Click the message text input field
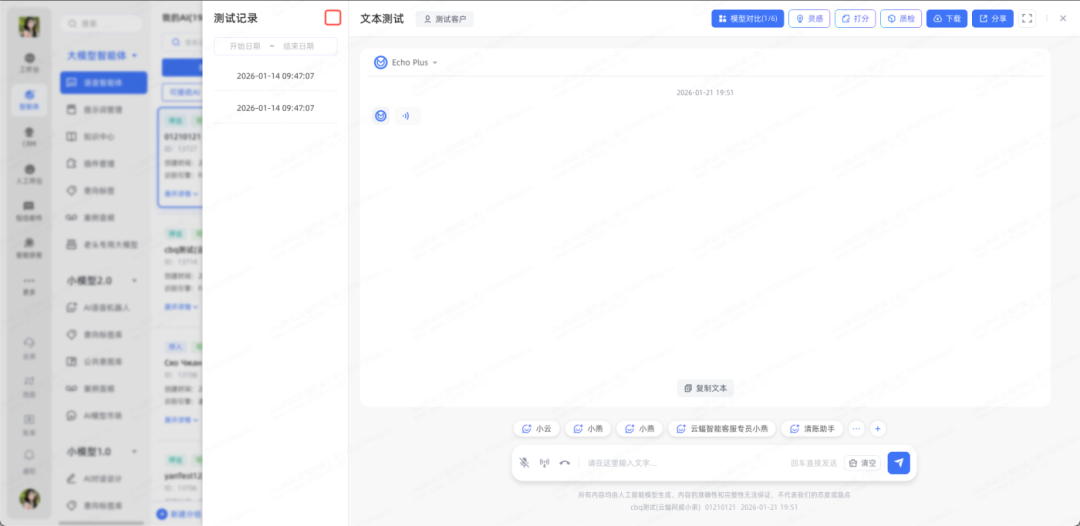Viewport: 1080px width, 526px height. [680, 463]
